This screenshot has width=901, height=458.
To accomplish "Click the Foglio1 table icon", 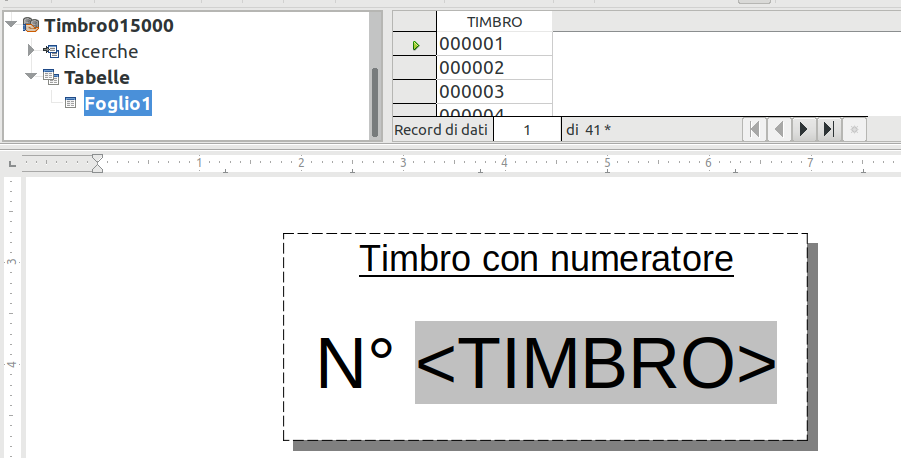I will click(x=71, y=103).
